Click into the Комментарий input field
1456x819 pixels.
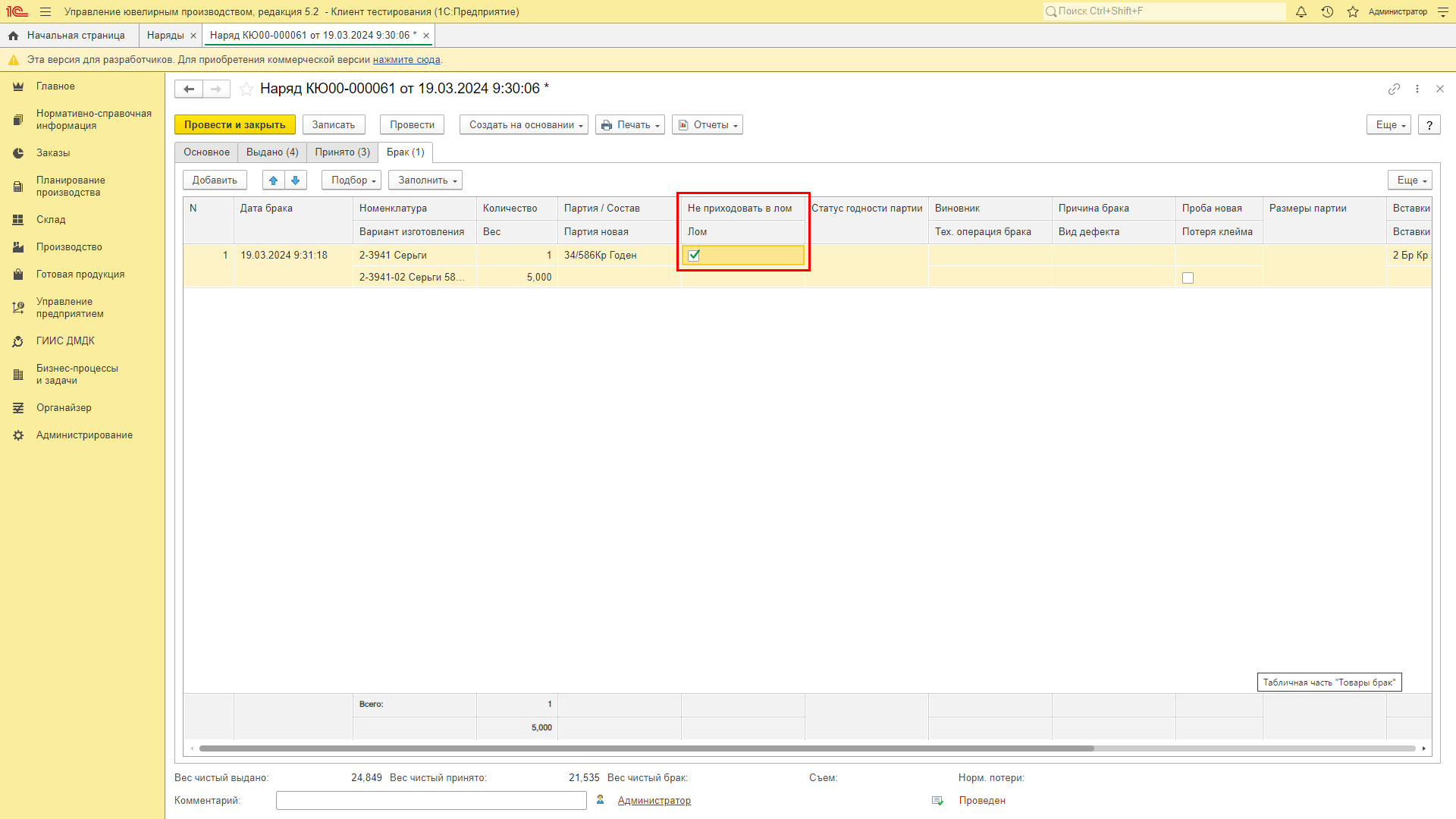pos(431,801)
